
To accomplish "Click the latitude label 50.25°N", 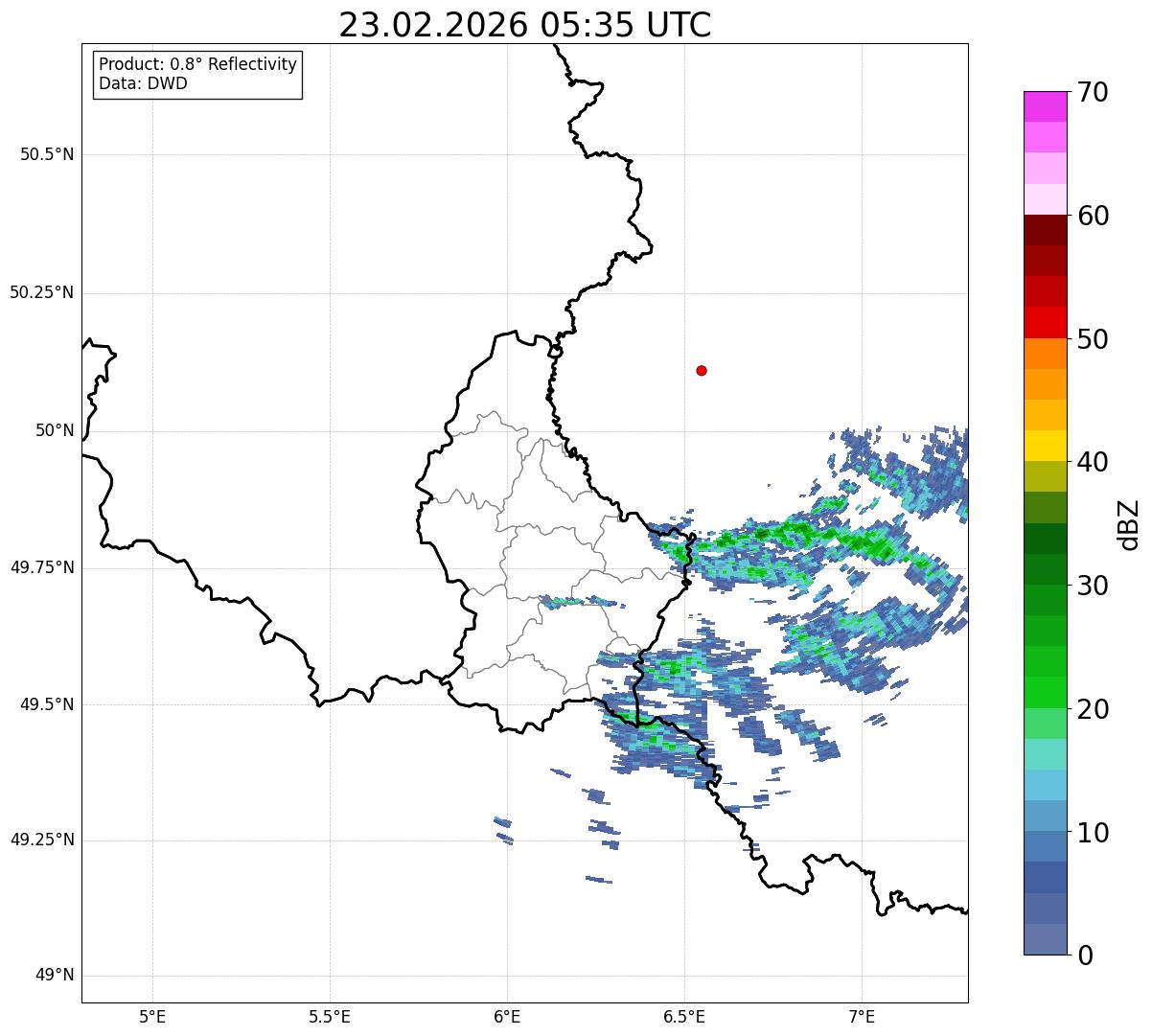I will (42, 292).
